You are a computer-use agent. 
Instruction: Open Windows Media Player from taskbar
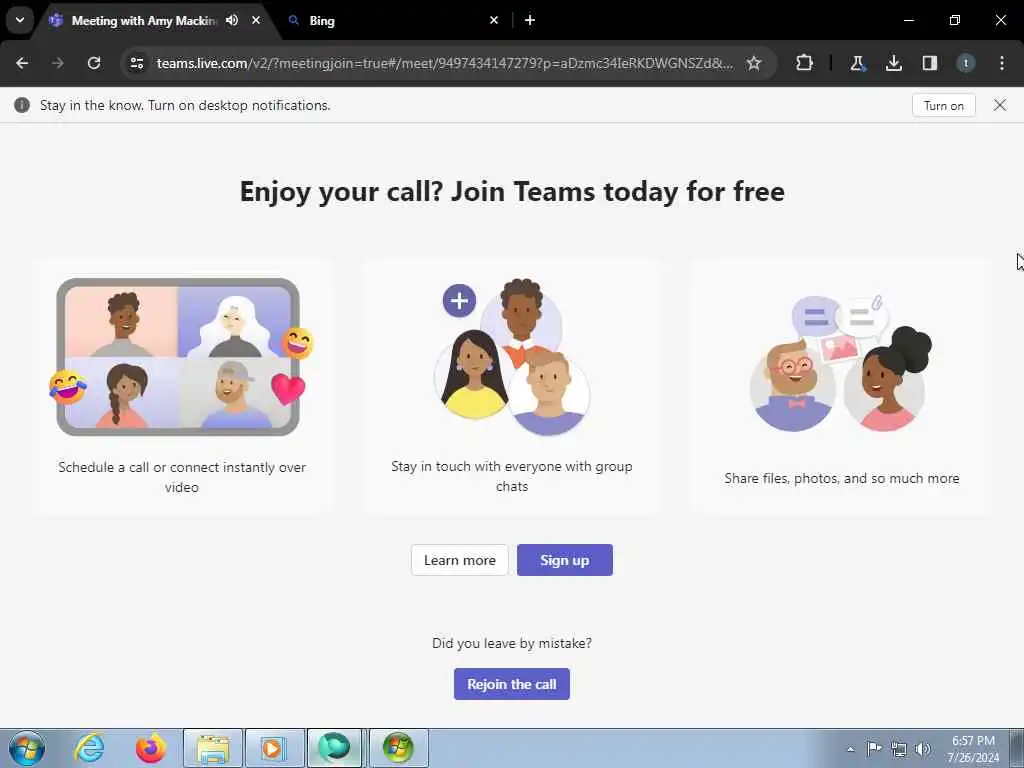coord(274,748)
